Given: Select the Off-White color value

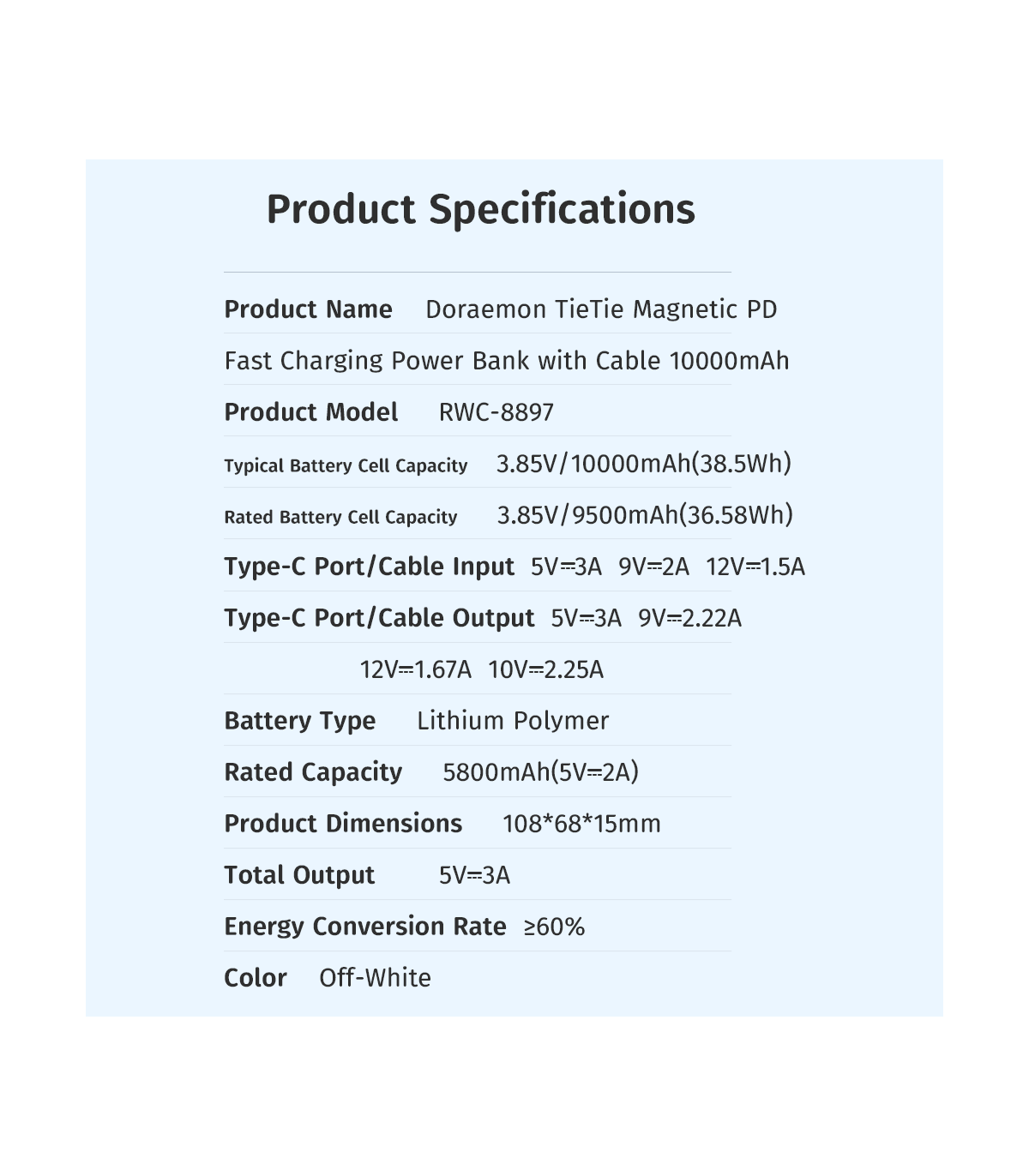Looking at the screenshot, I should pyautogui.click(x=375, y=978).
